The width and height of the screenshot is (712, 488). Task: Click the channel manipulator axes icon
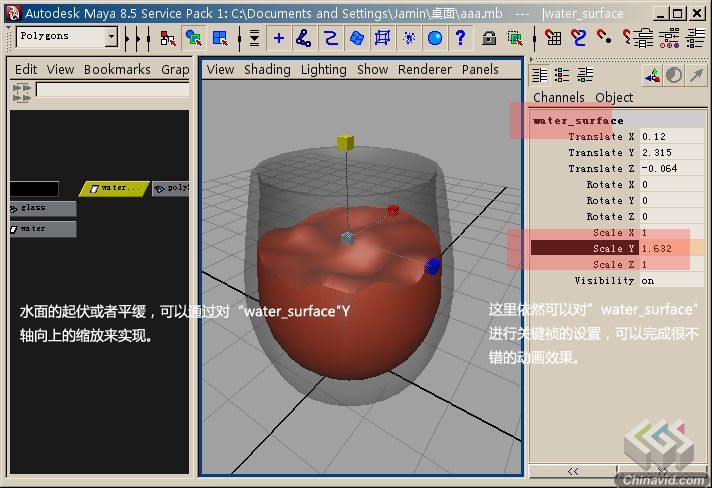pyautogui.click(x=652, y=75)
